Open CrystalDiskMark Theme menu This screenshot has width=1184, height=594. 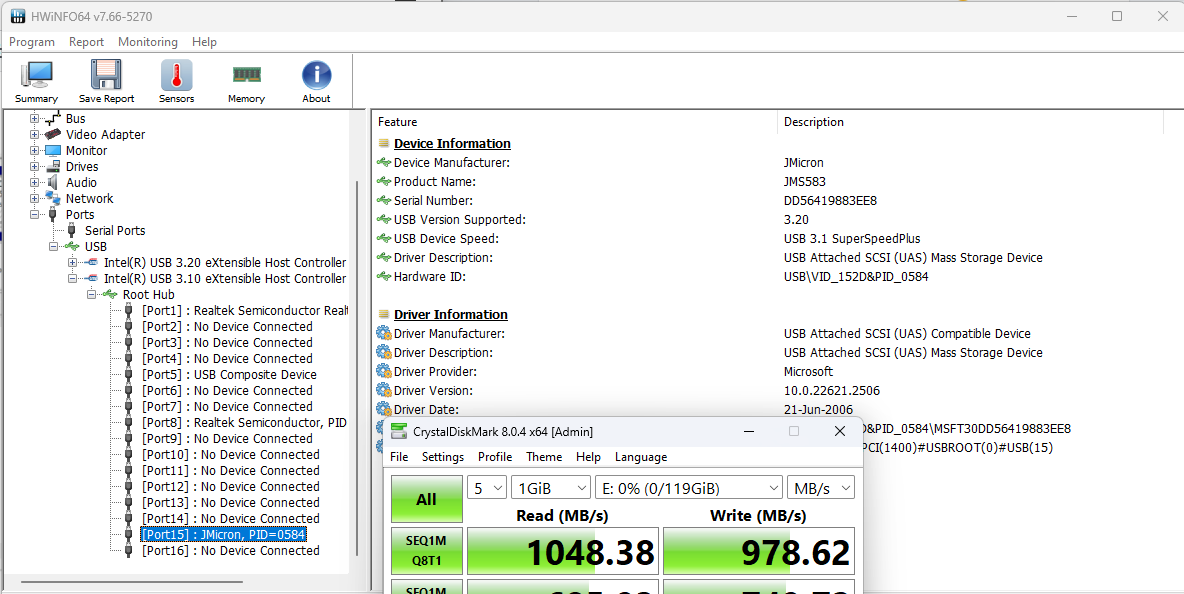click(544, 457)
